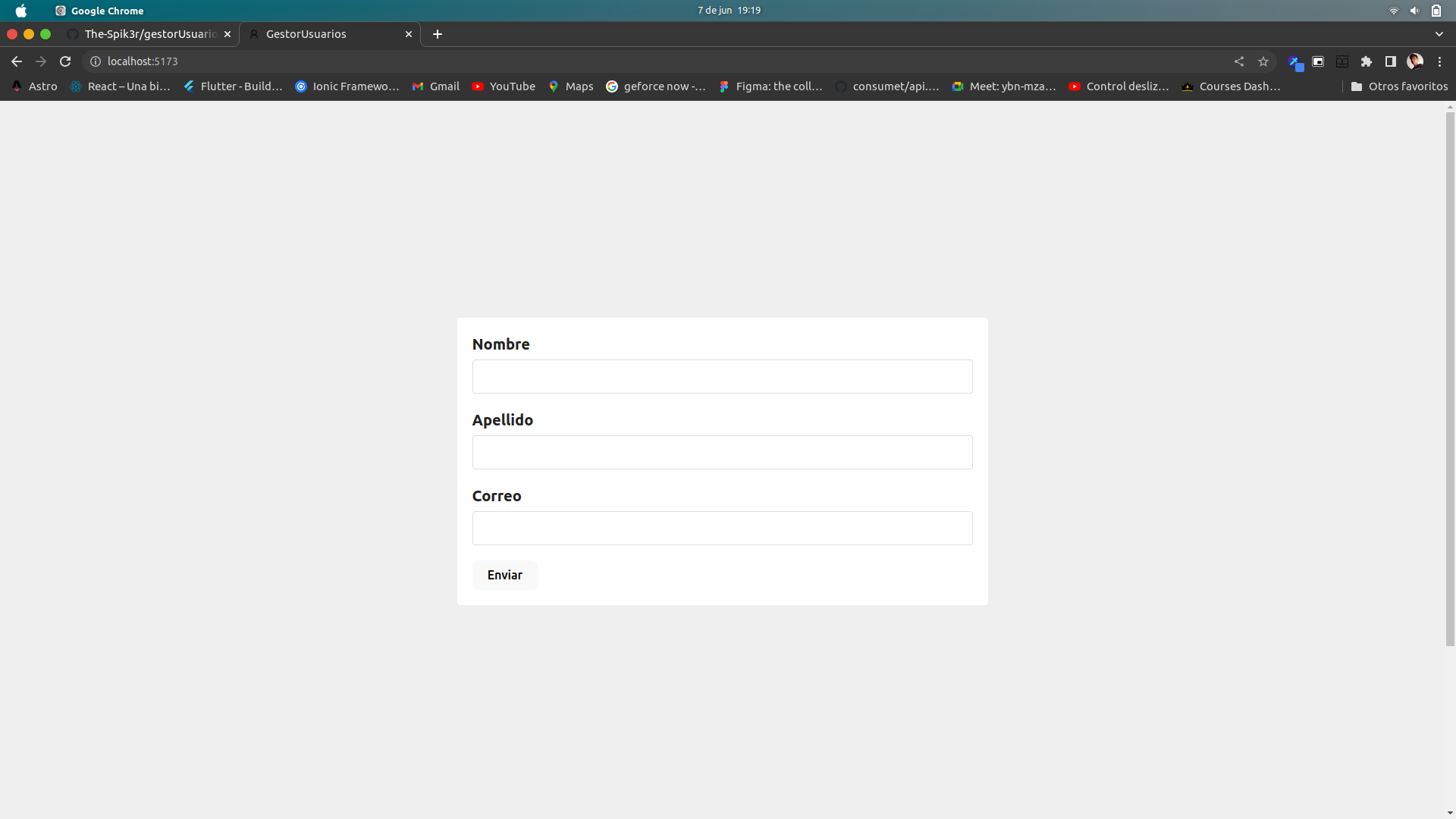Open Otros favoritos bookmarks folder
The image size is (1456, 819).
pyautogui.click(x=1399, y=86)
